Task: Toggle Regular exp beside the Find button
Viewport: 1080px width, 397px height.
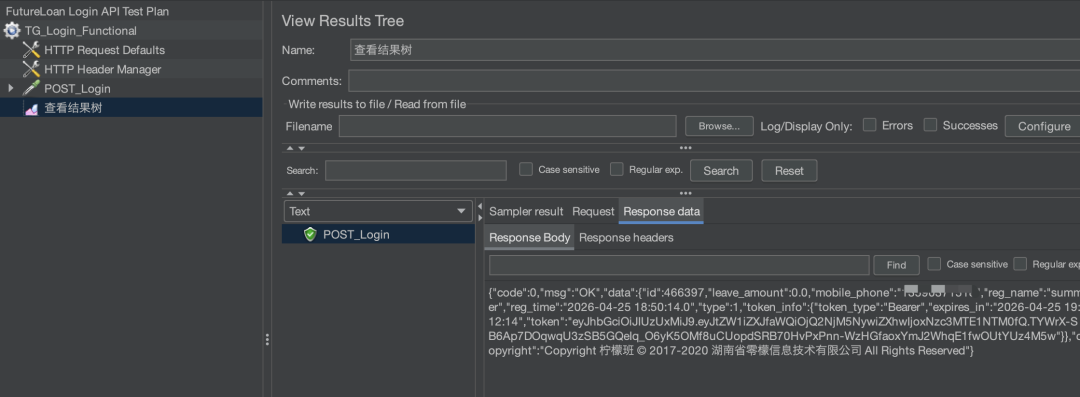Action: point(1021,264)
